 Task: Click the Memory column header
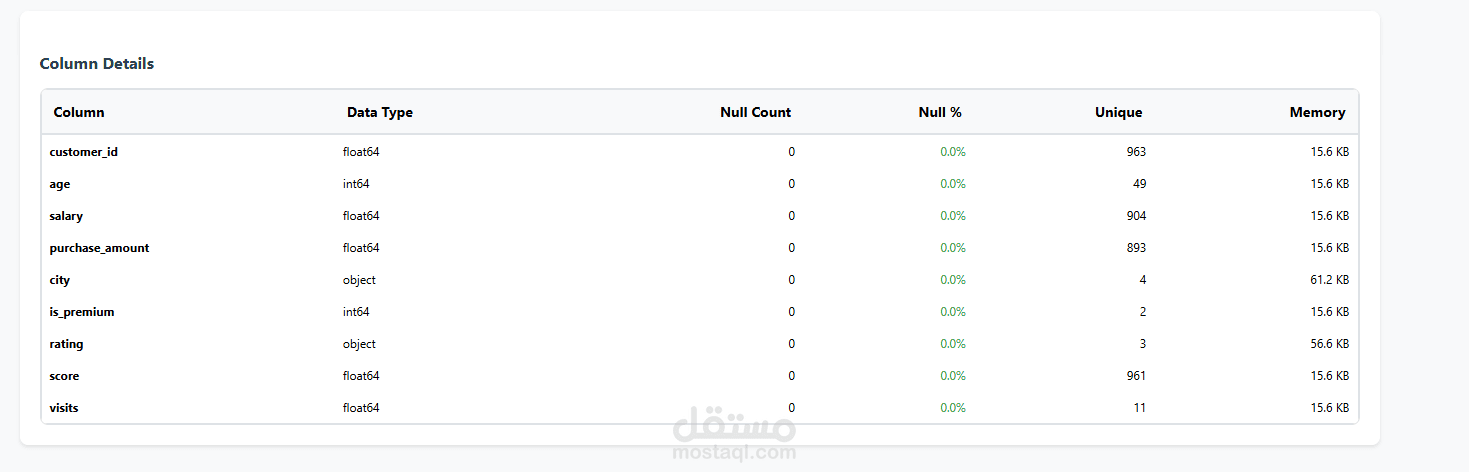(1317, 113)
